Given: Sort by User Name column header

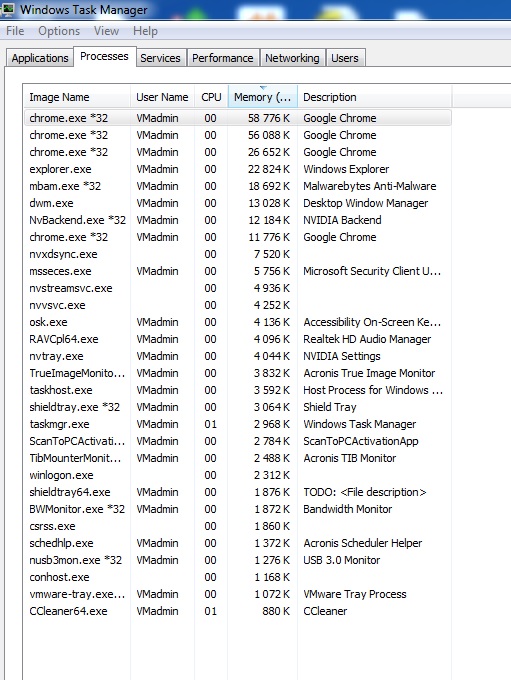Looking at the screenshot, I should [162, 97].
